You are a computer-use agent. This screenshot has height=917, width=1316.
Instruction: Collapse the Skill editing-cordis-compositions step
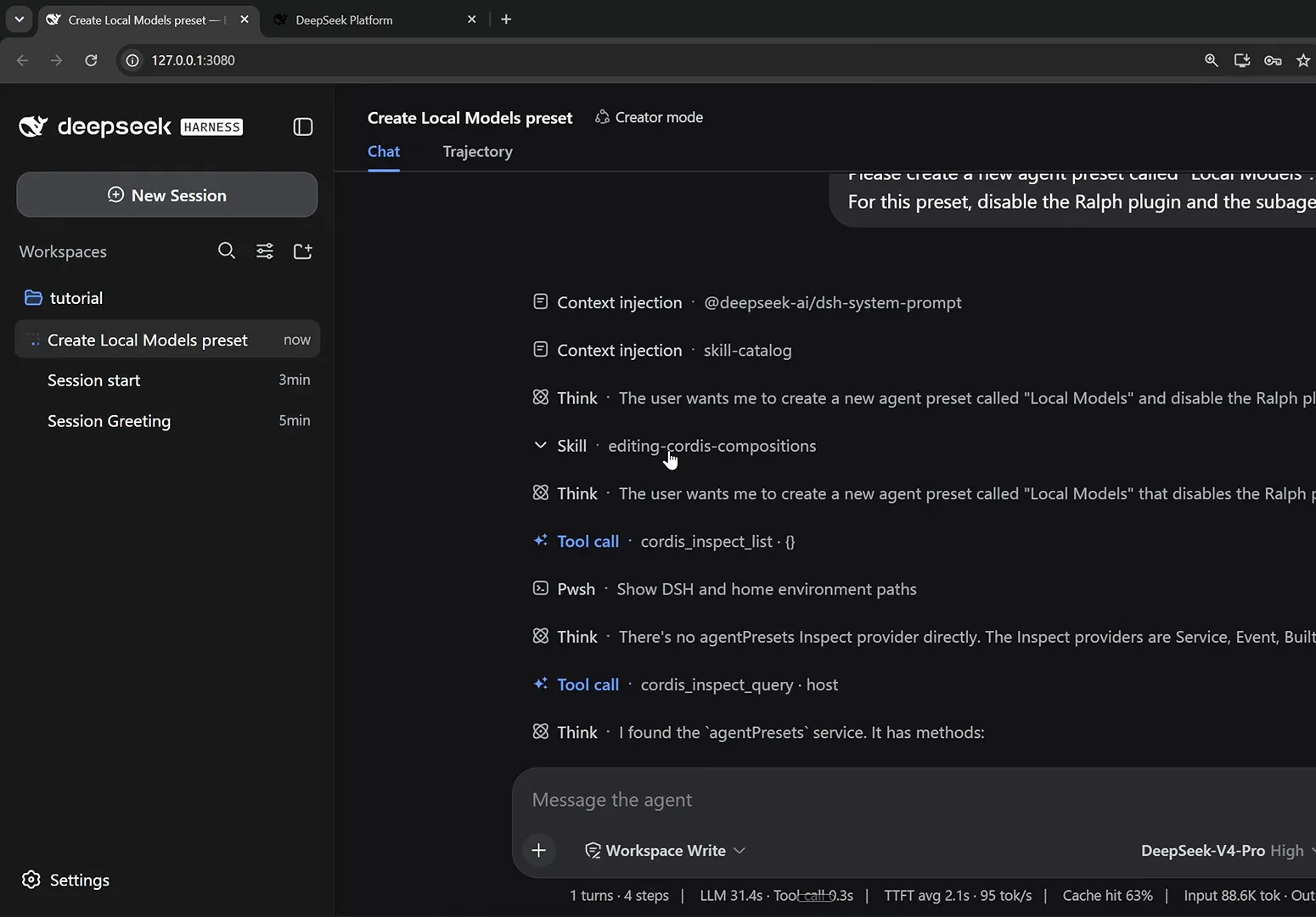[x=540, y=445]
